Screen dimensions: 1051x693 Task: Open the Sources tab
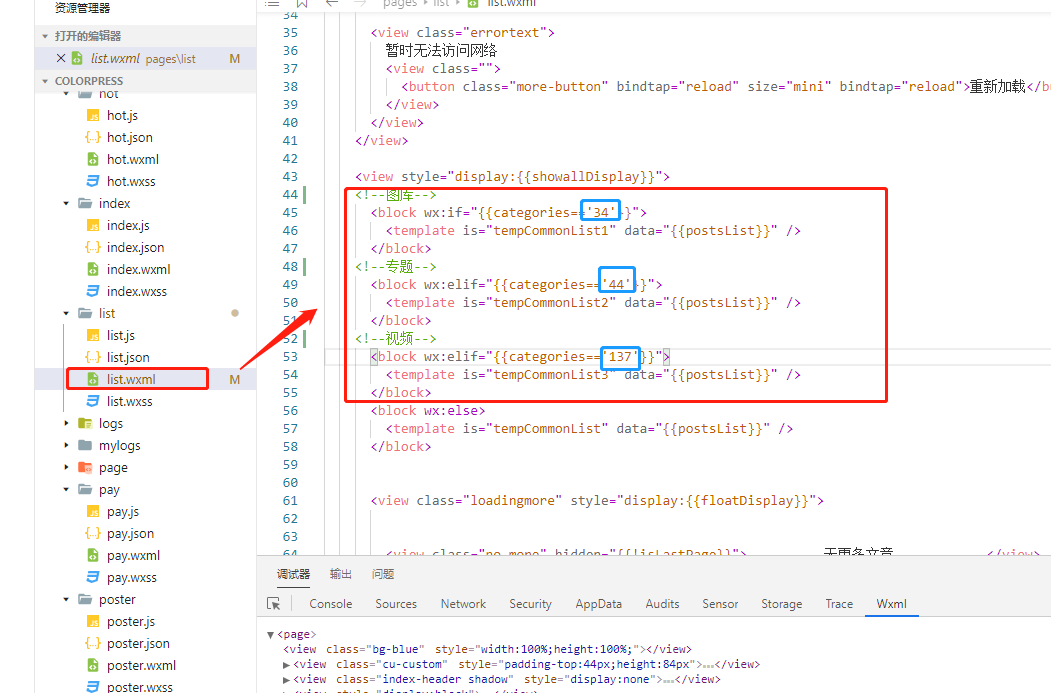pyautogui.click(x=396, y=604)
